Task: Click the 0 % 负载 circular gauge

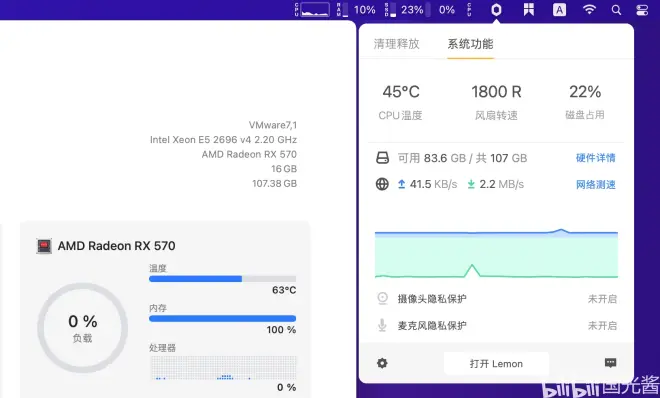Action: pyautogui.click(x=82, y=328)
